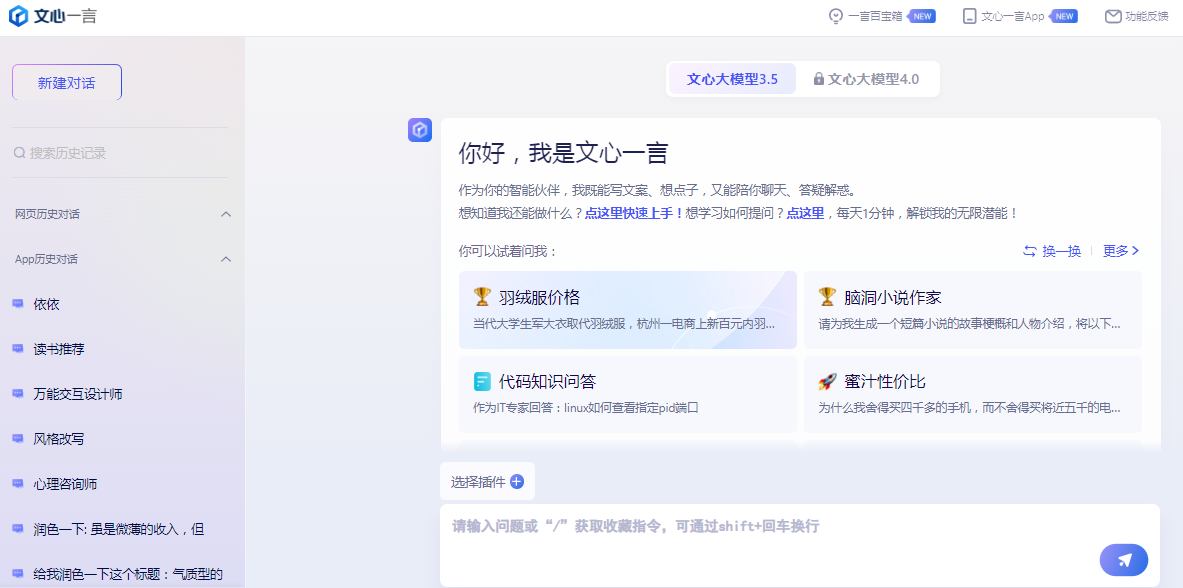
Task: Select 代码知识问答 suggestion card
Action: (628, 394)
